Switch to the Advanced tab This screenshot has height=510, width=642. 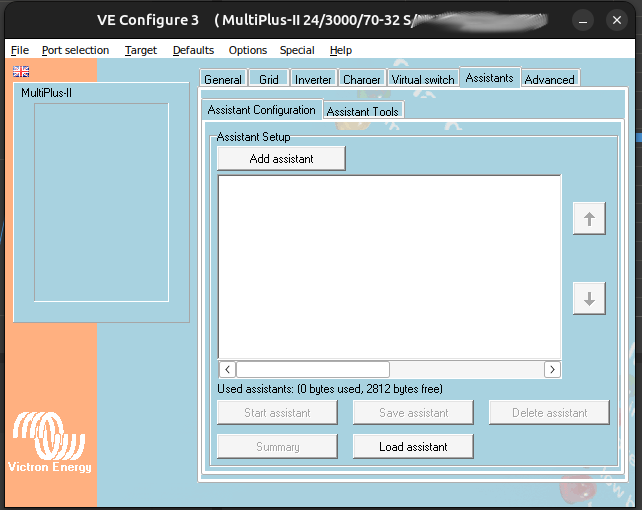pos(549,79)
